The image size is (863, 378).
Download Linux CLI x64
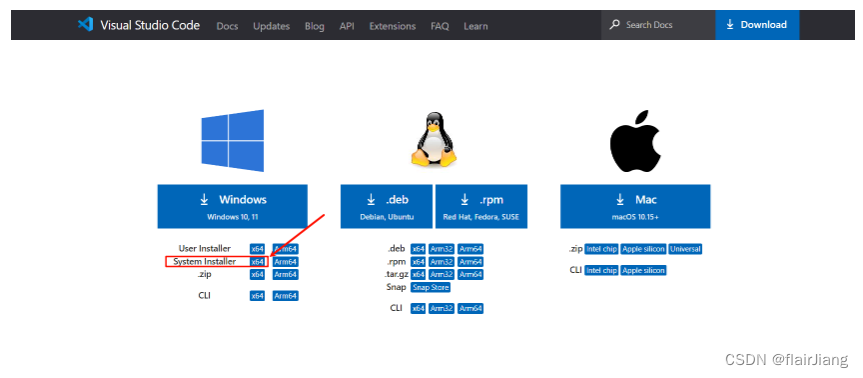coord(418,309)
